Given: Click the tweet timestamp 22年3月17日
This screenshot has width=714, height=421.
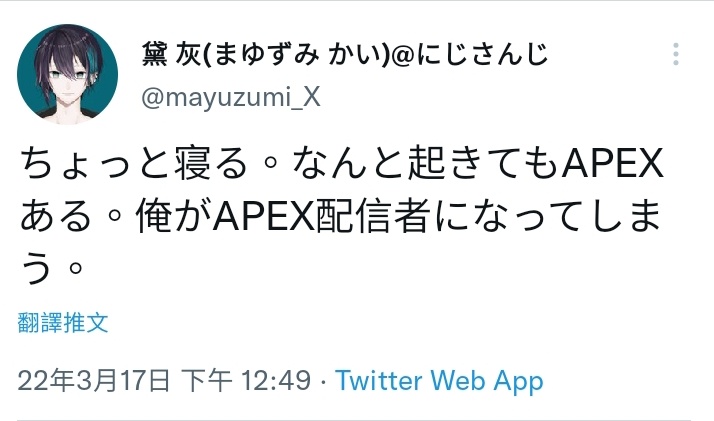Looking at the screenshot, I should tap(94, 380).
